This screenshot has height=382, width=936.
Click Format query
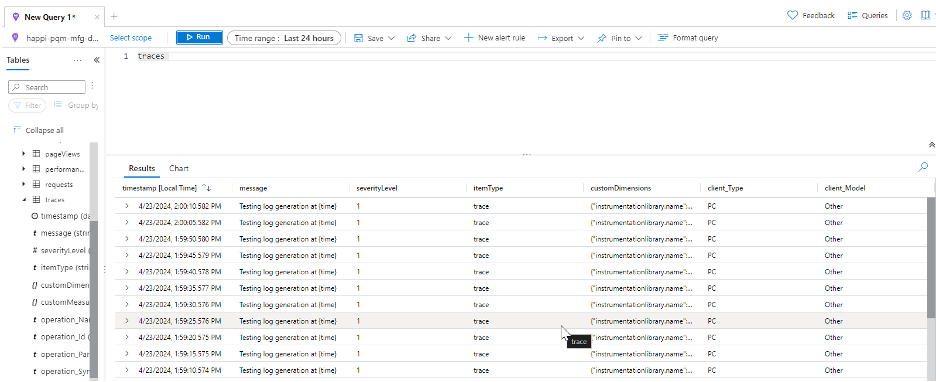pos(688,38)
